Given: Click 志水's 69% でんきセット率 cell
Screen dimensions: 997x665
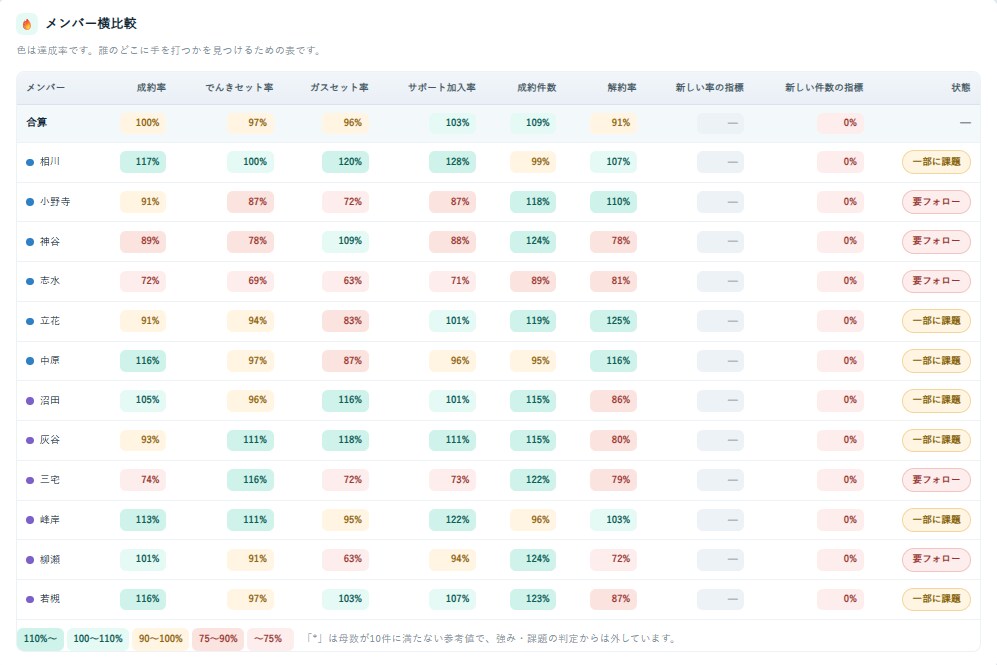Looking at the screenshot, I should click(251, 281).
